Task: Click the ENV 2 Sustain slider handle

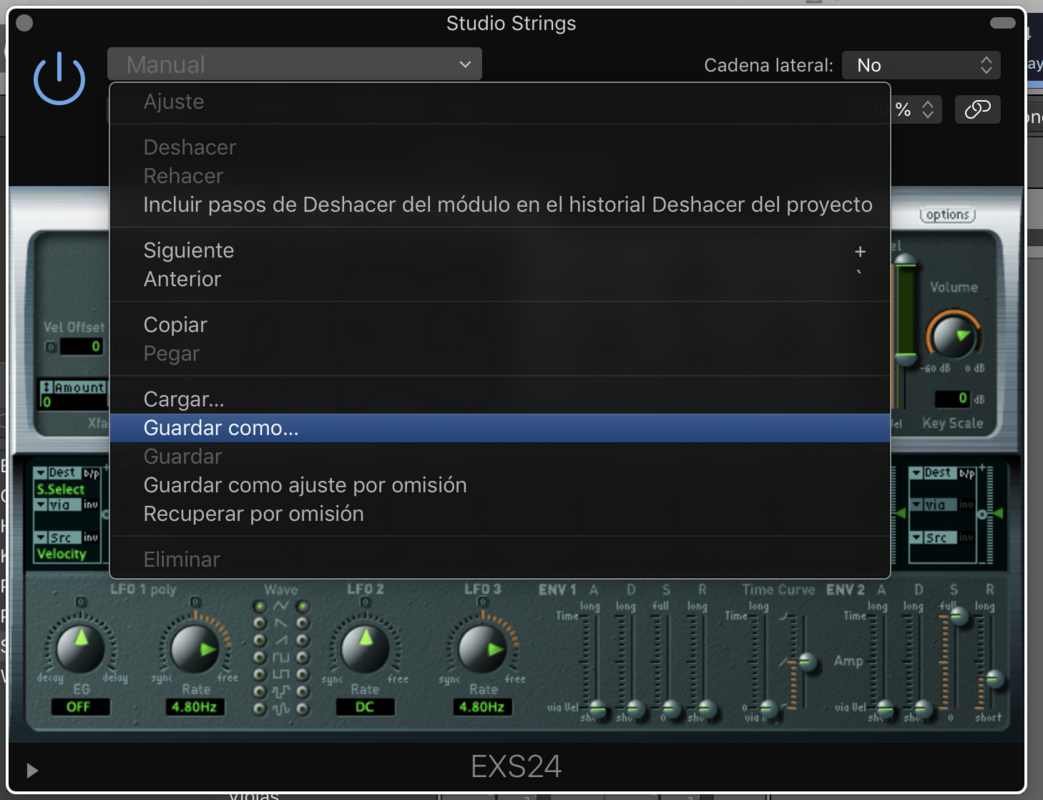Action: (959, 616)
